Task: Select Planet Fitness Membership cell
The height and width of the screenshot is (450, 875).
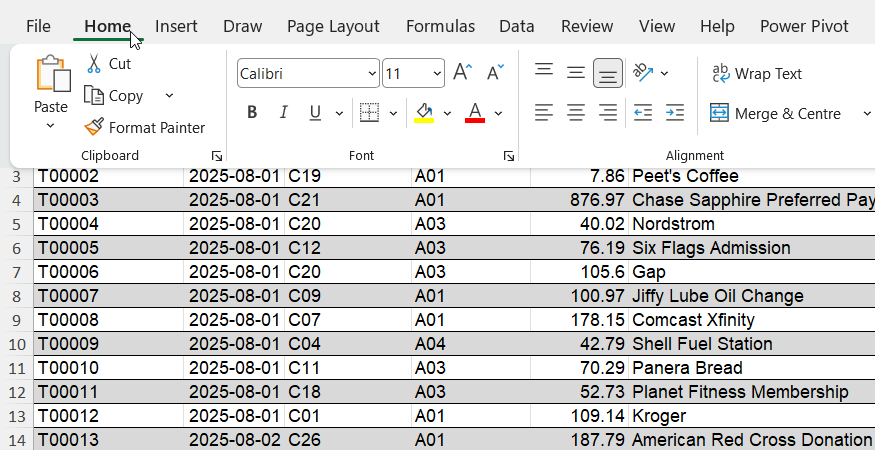Action: tap(752, 391)
